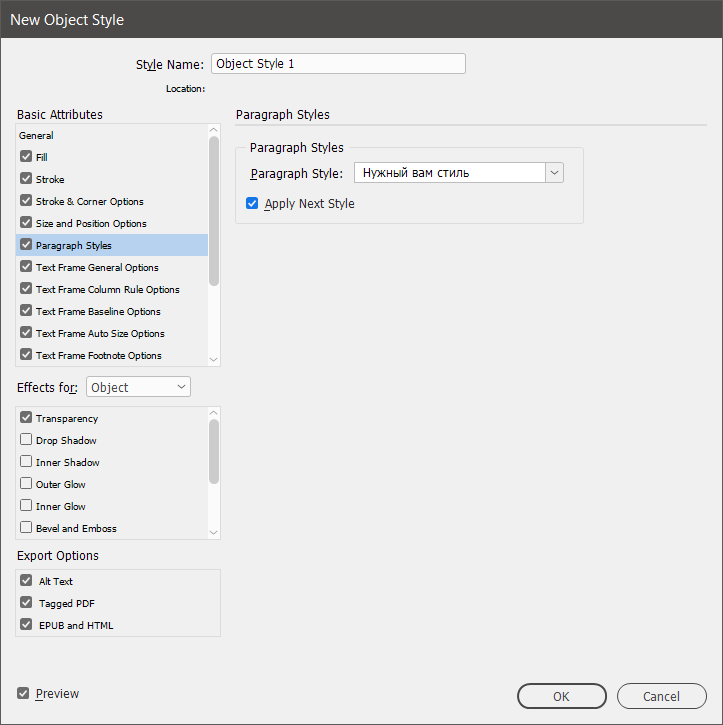This screenshot has height=725, width=723.
Task: Choose Size and Position Options item
Action: (91, 223)
